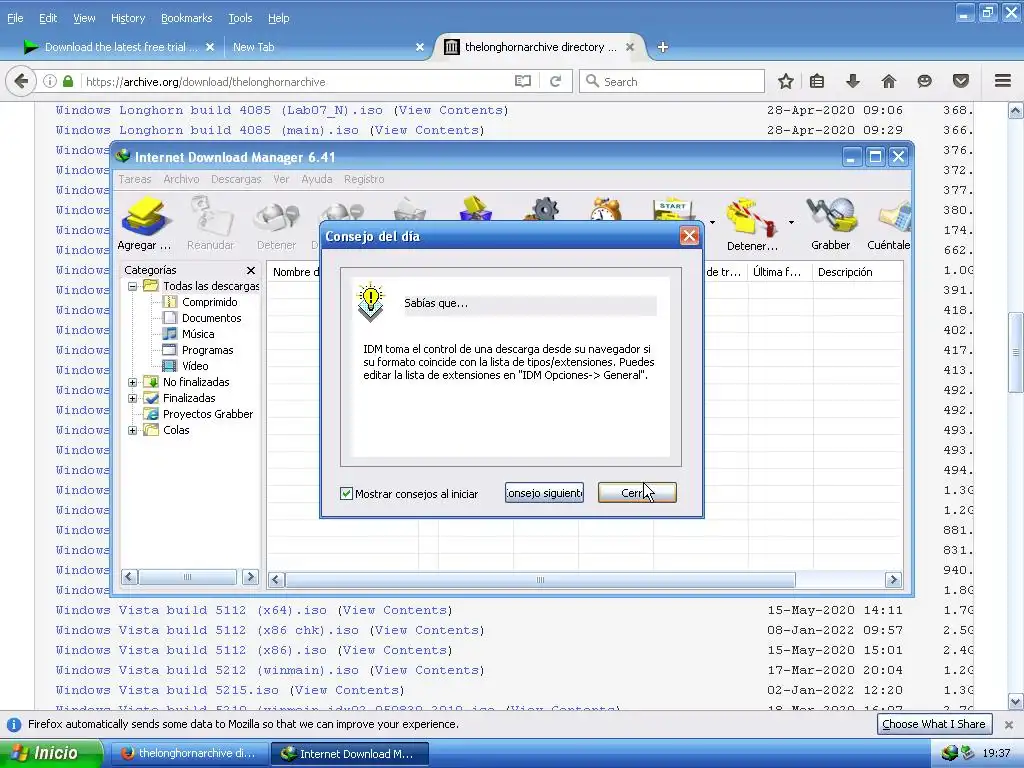Open Windows Vista build 5215.iso link
Image resolution: width=1024 pixels, height=768 pixels.
pyautogui.click(x=167, y=690)
